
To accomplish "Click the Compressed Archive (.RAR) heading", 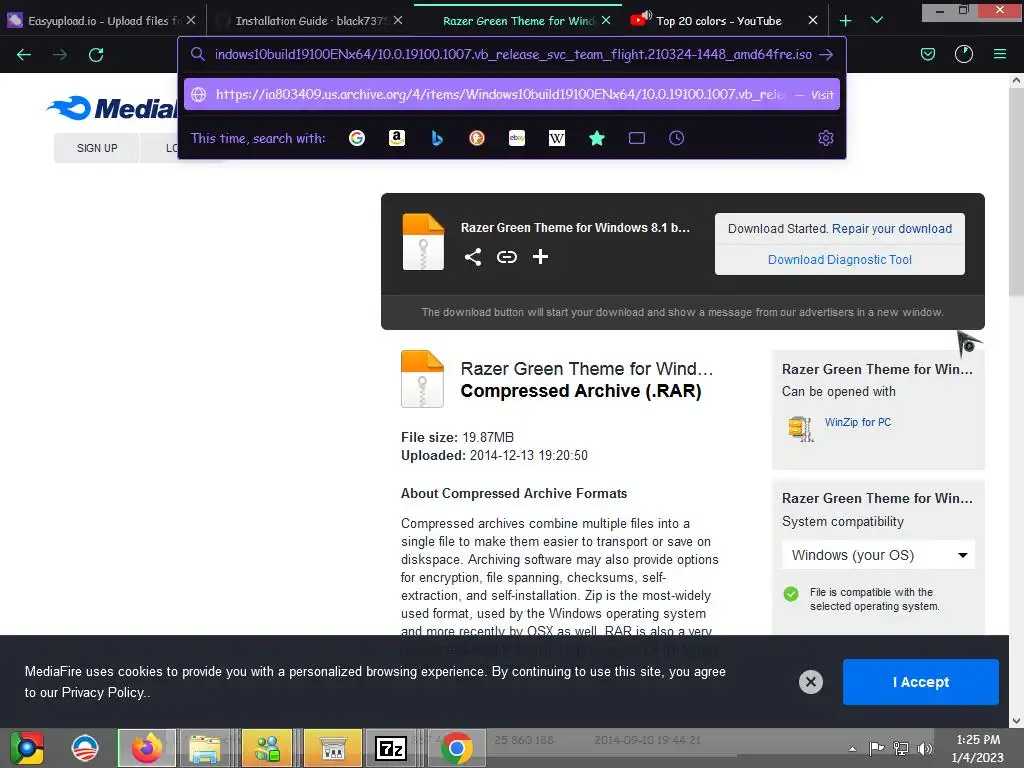I will click(581, 391).
